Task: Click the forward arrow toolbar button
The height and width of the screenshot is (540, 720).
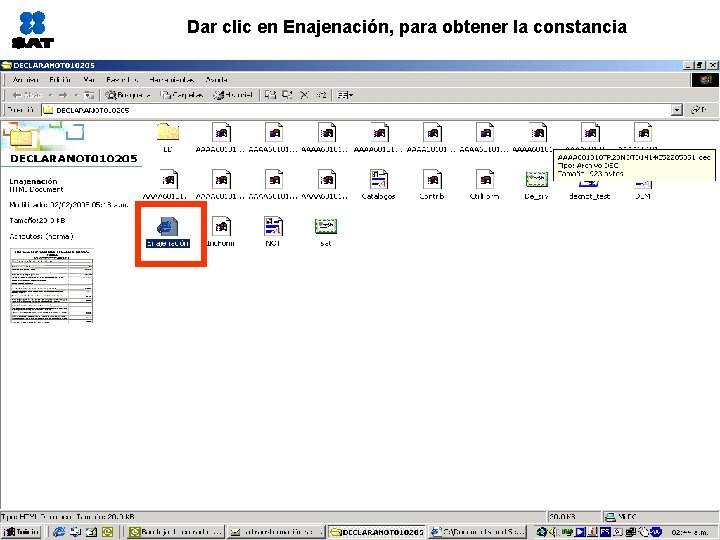Action: coord(63,95)
